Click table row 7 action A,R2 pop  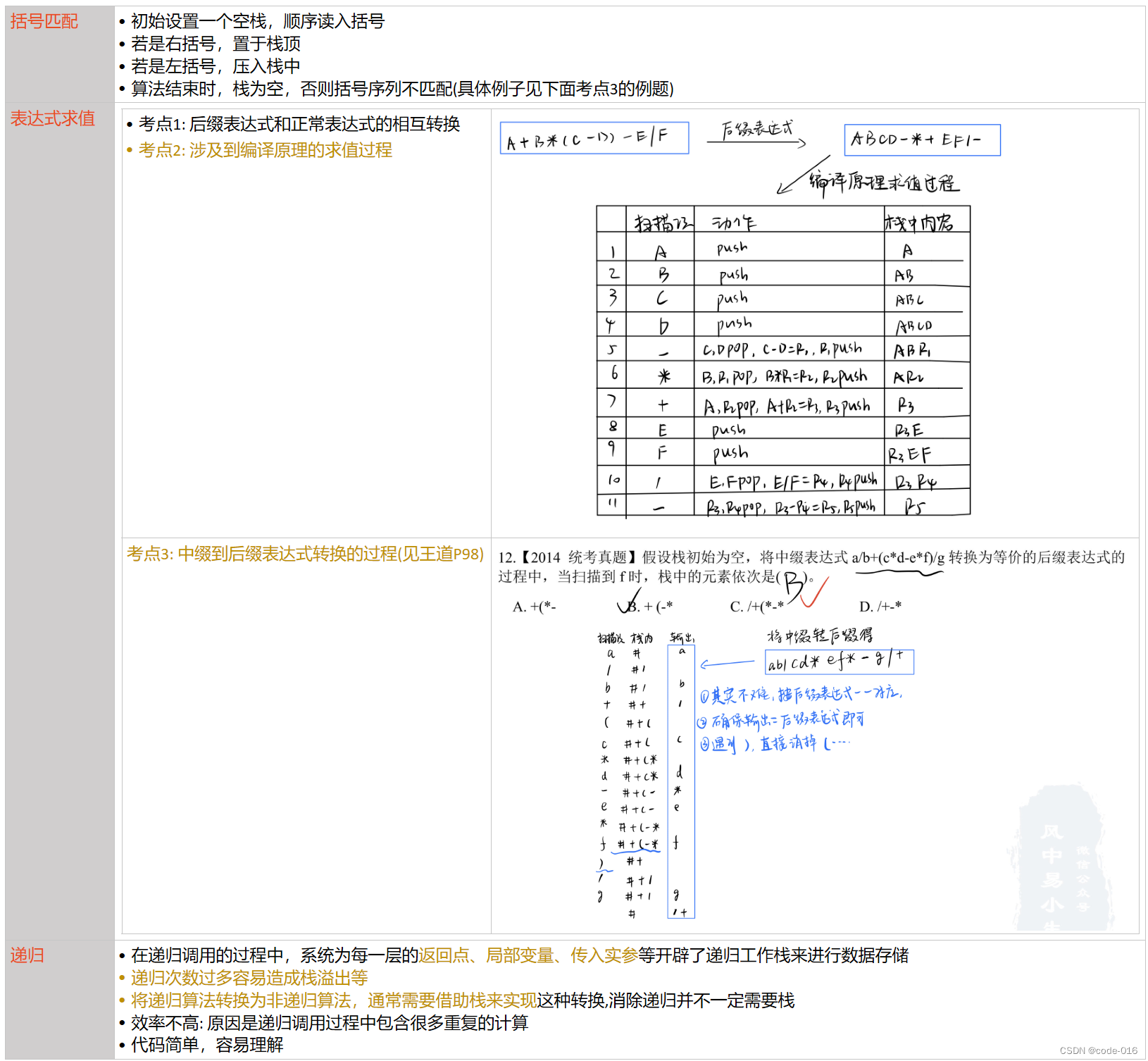coord(787,406)
